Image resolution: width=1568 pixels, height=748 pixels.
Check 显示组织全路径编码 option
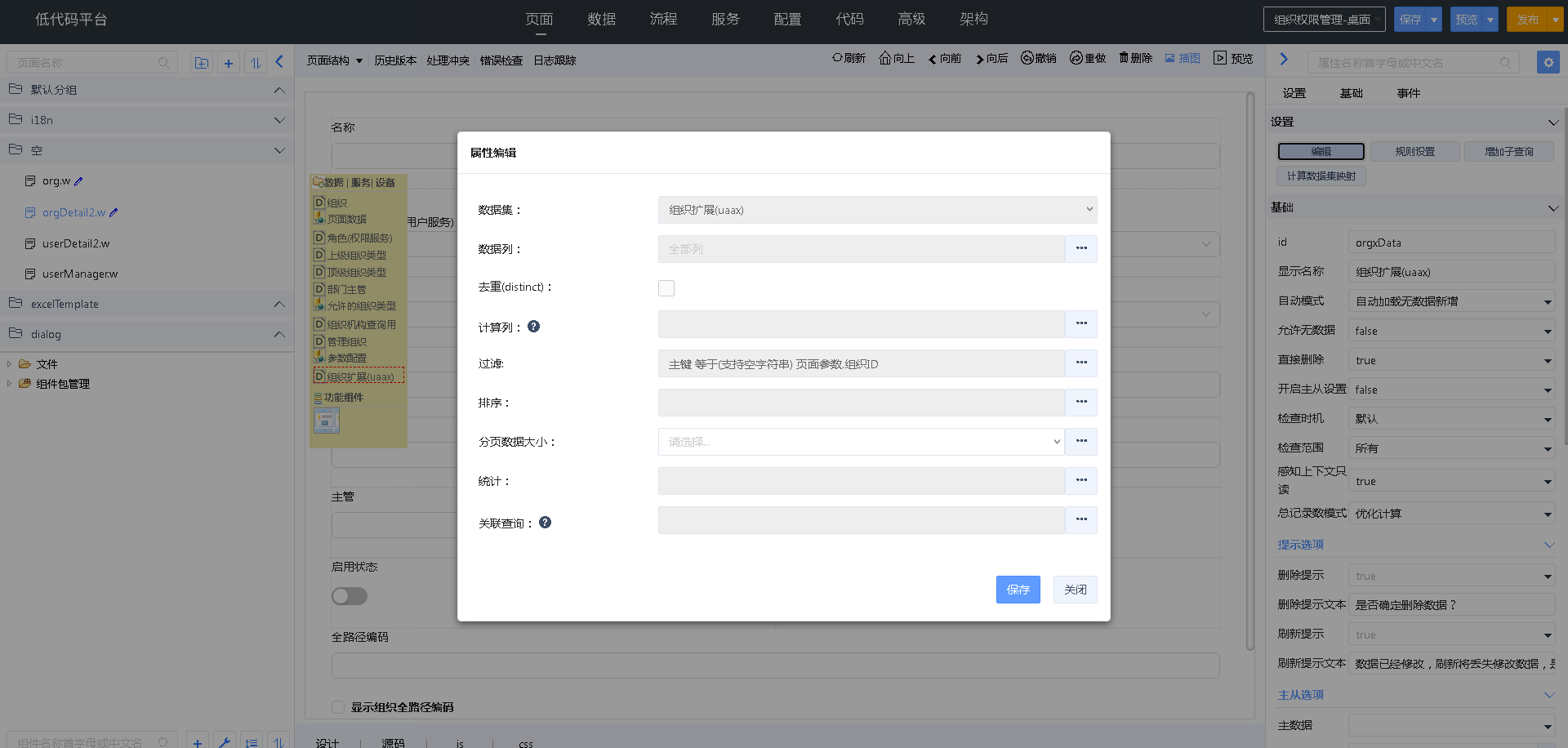coord(337,707)
